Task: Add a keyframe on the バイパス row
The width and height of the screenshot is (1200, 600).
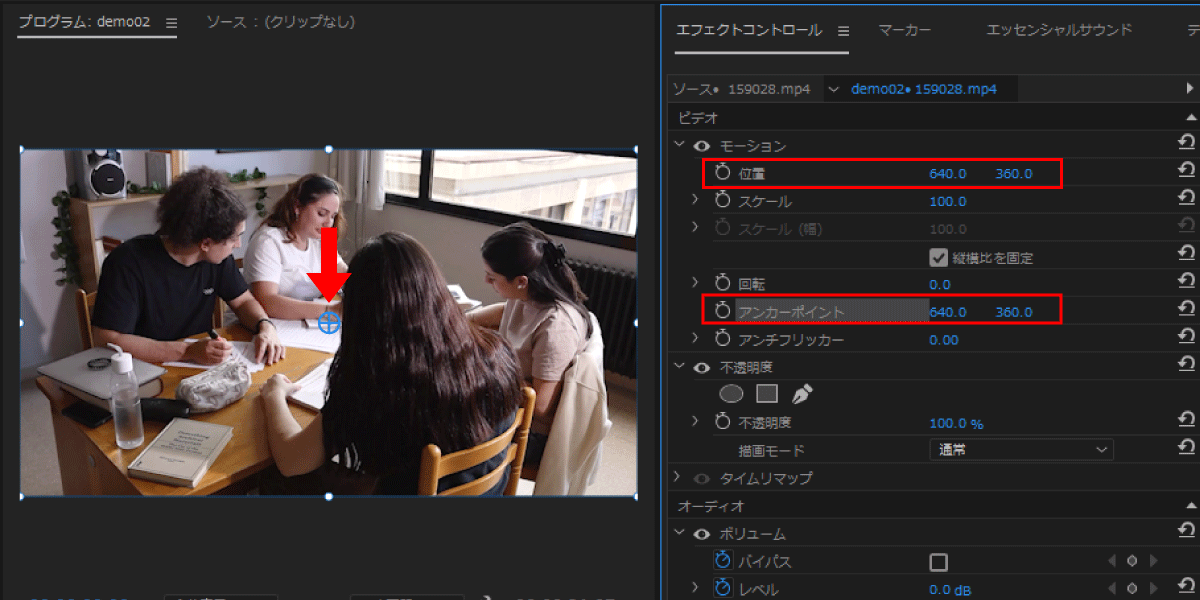Action: click(x=1132, y=561)
